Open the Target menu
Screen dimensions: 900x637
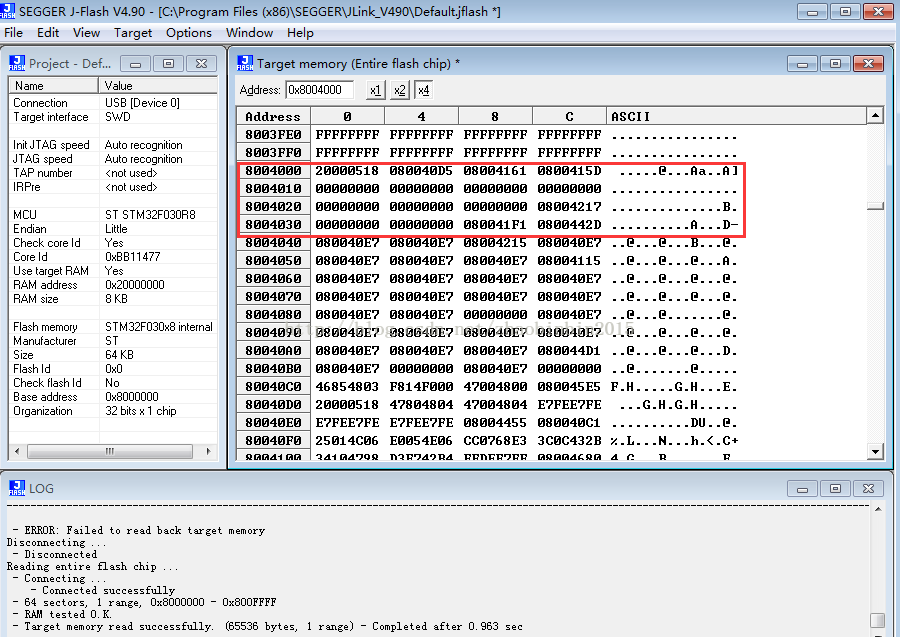click(133, 33)
